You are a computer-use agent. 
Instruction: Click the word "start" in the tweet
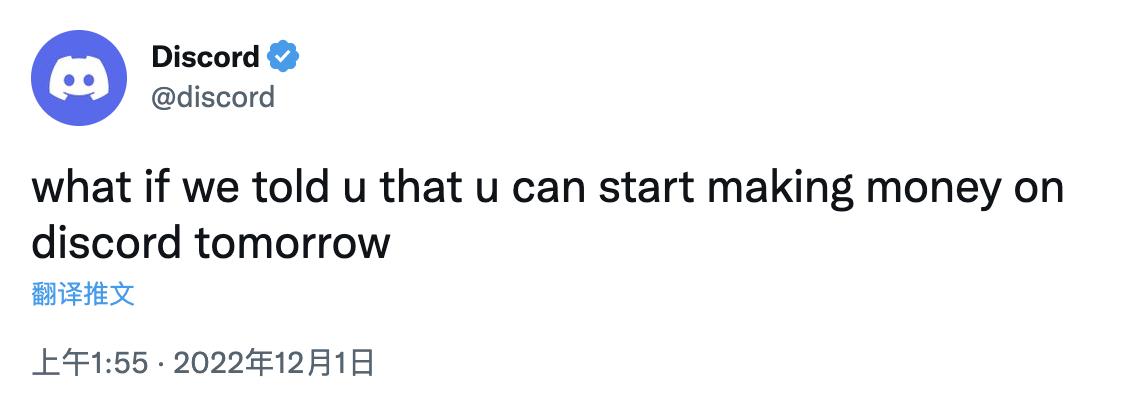pyautogui.click(x=637, y=190)
